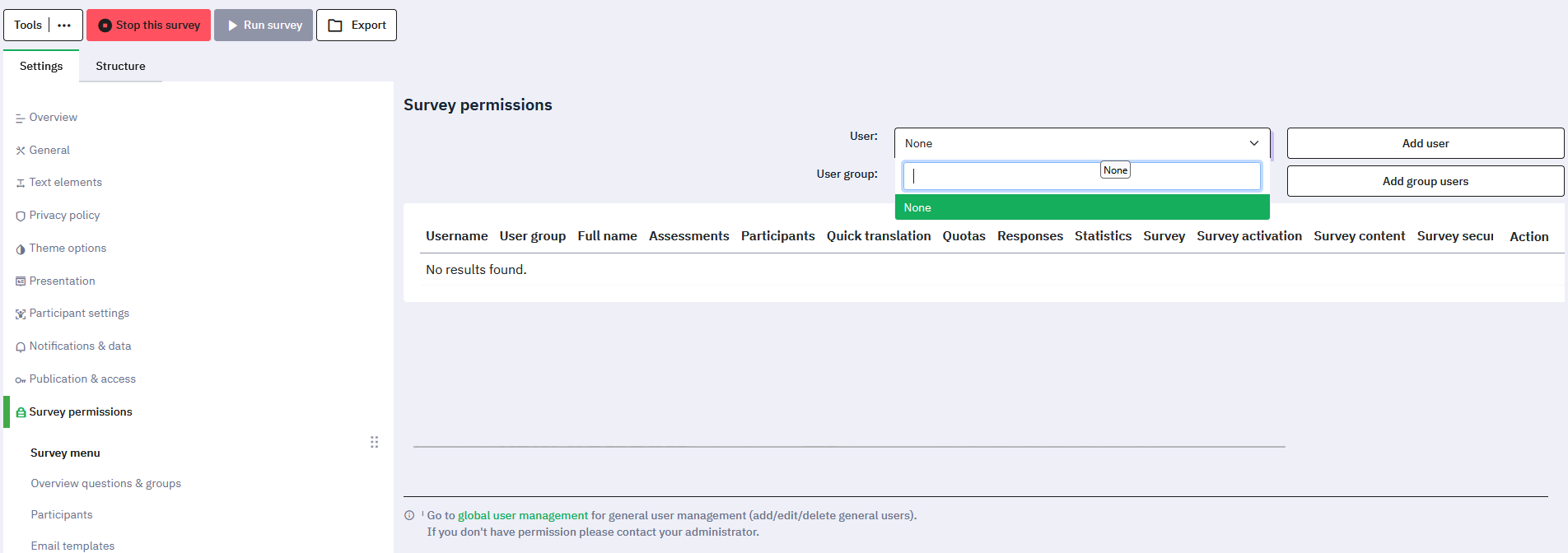Image resolution: width=1568 pixels, height=553 pixels.
Task: Click the Survey permissions page heading
Action: tap(478, 105)
